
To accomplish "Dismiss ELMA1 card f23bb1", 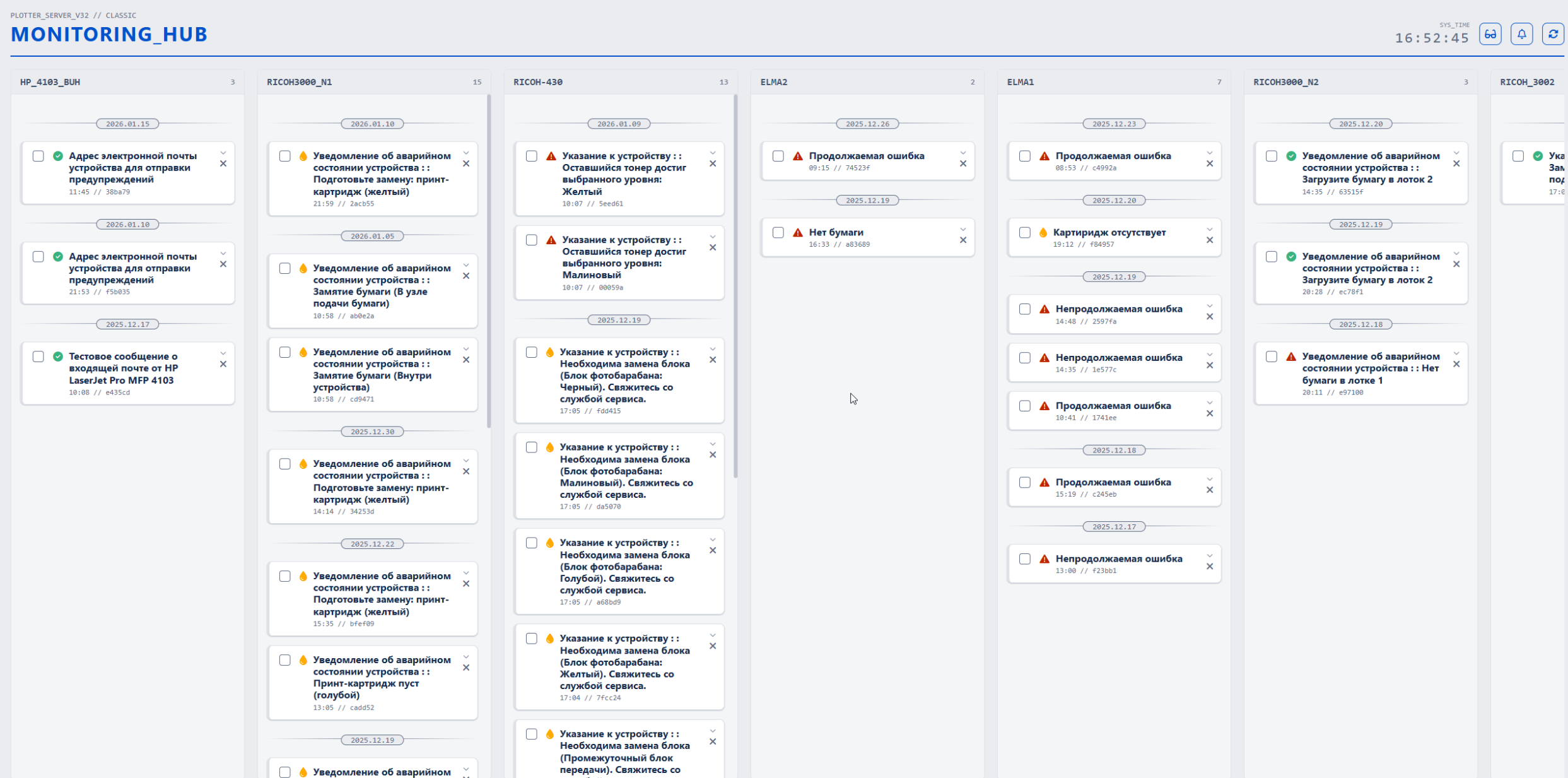I will point(1210,566).
